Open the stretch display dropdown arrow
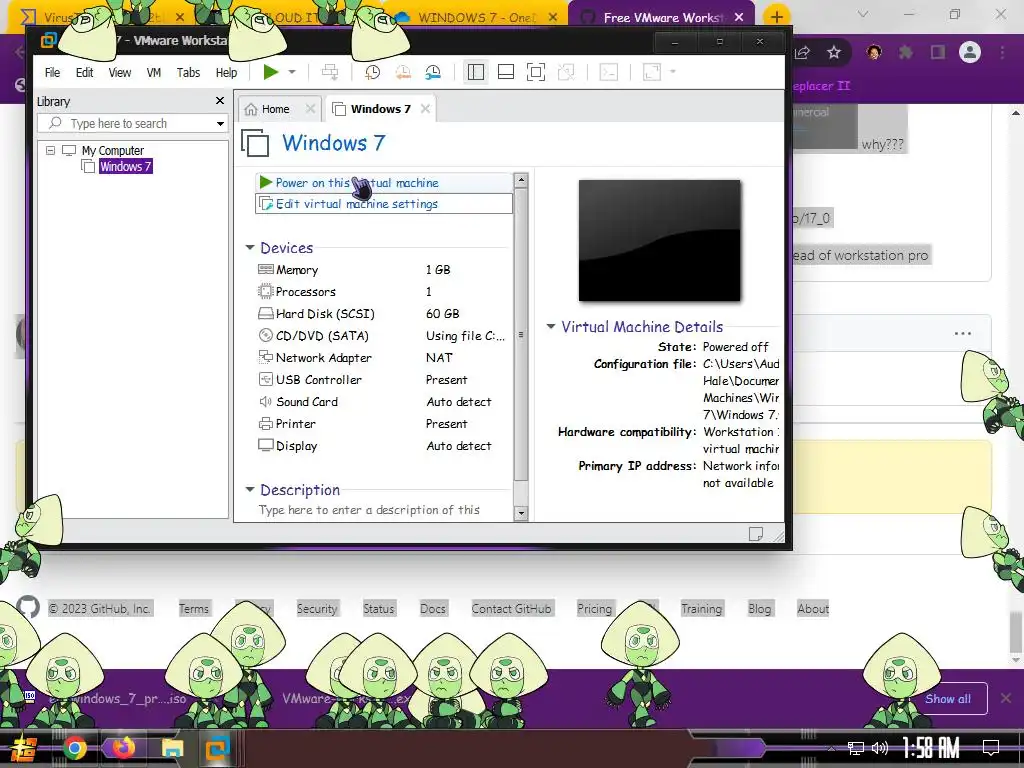This screenshot has width=1024, height=768. click(x=673, y=72)
